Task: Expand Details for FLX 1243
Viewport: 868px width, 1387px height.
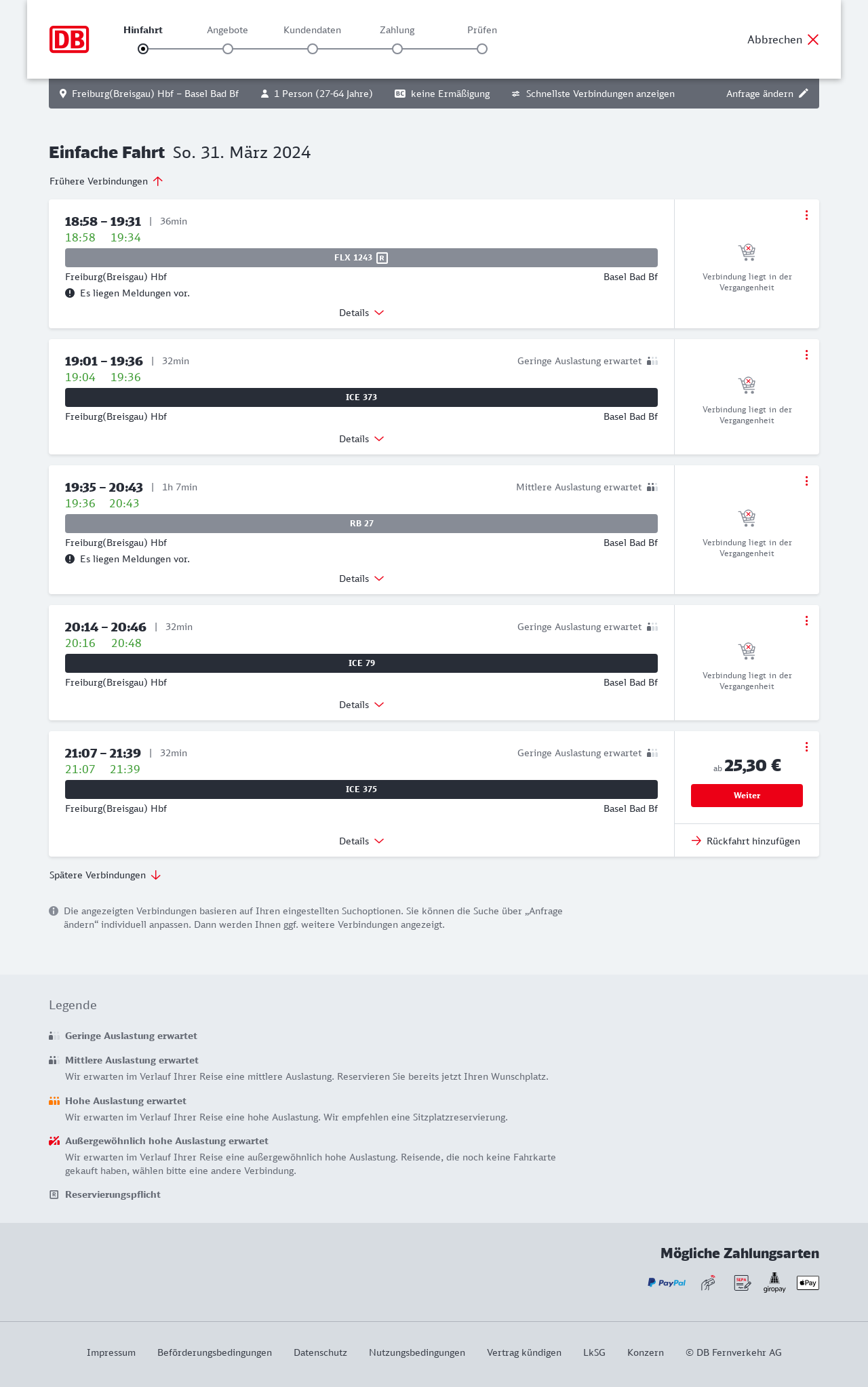Action: [361, 313]
